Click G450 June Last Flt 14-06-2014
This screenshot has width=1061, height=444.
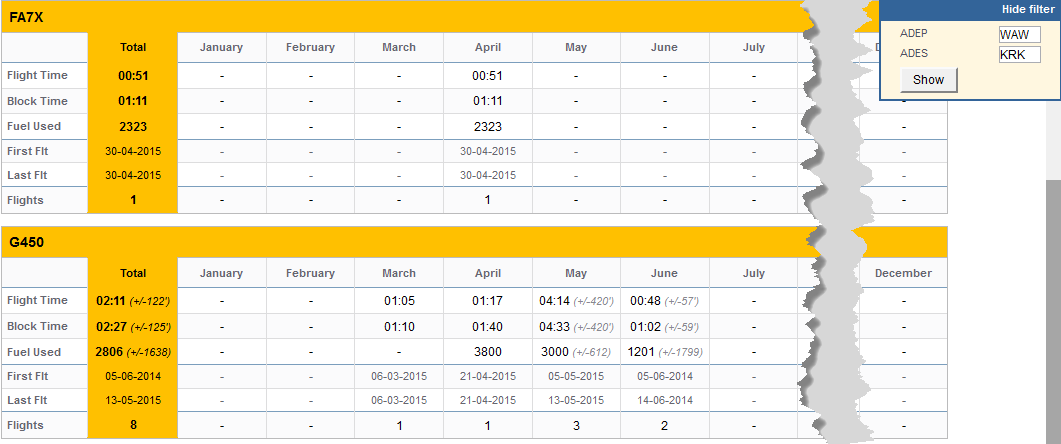[x=664, y=400]
